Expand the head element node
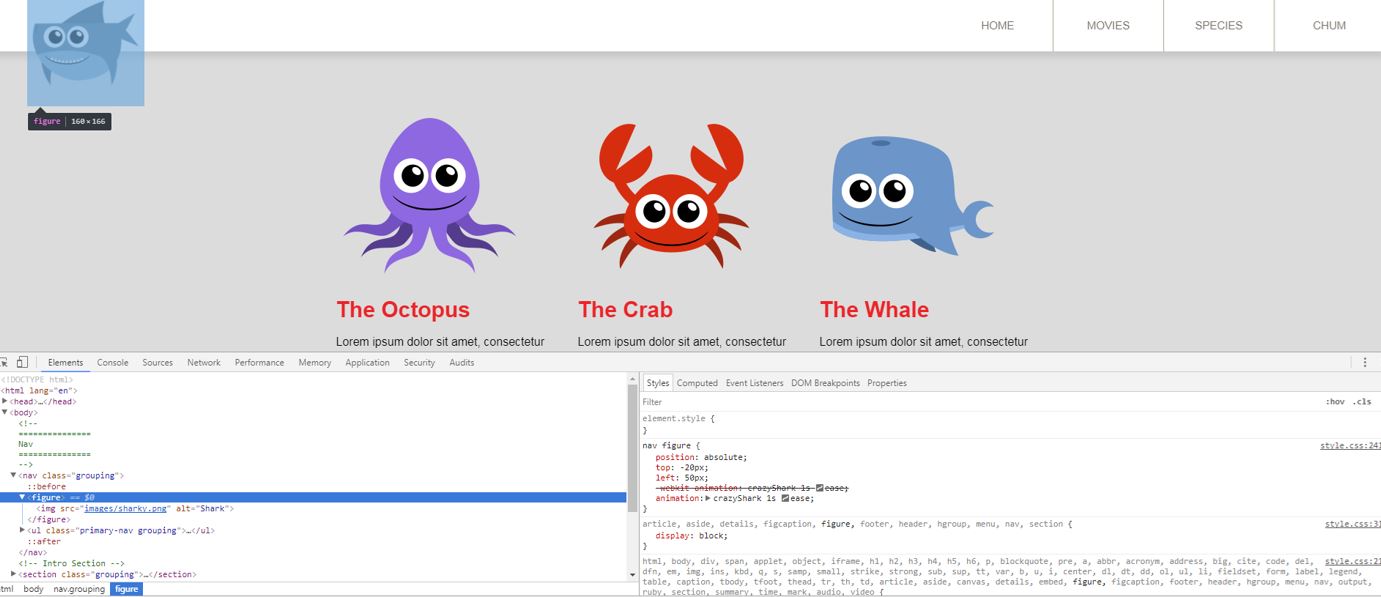The height and width of the screenshot is (597, 1381). click(6, 401)
